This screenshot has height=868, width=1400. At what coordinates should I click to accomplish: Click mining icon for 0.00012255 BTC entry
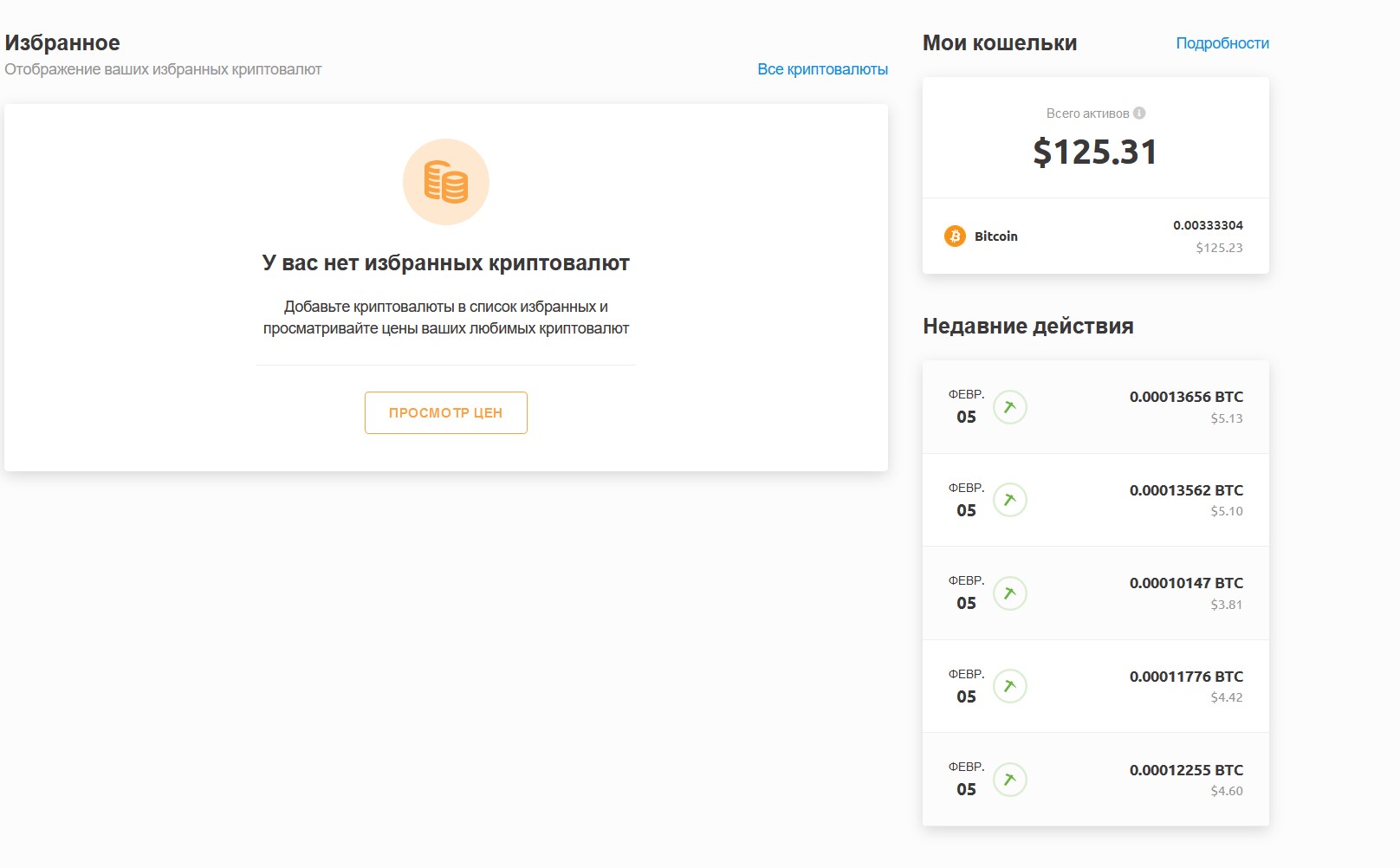tap(1009, 780)
